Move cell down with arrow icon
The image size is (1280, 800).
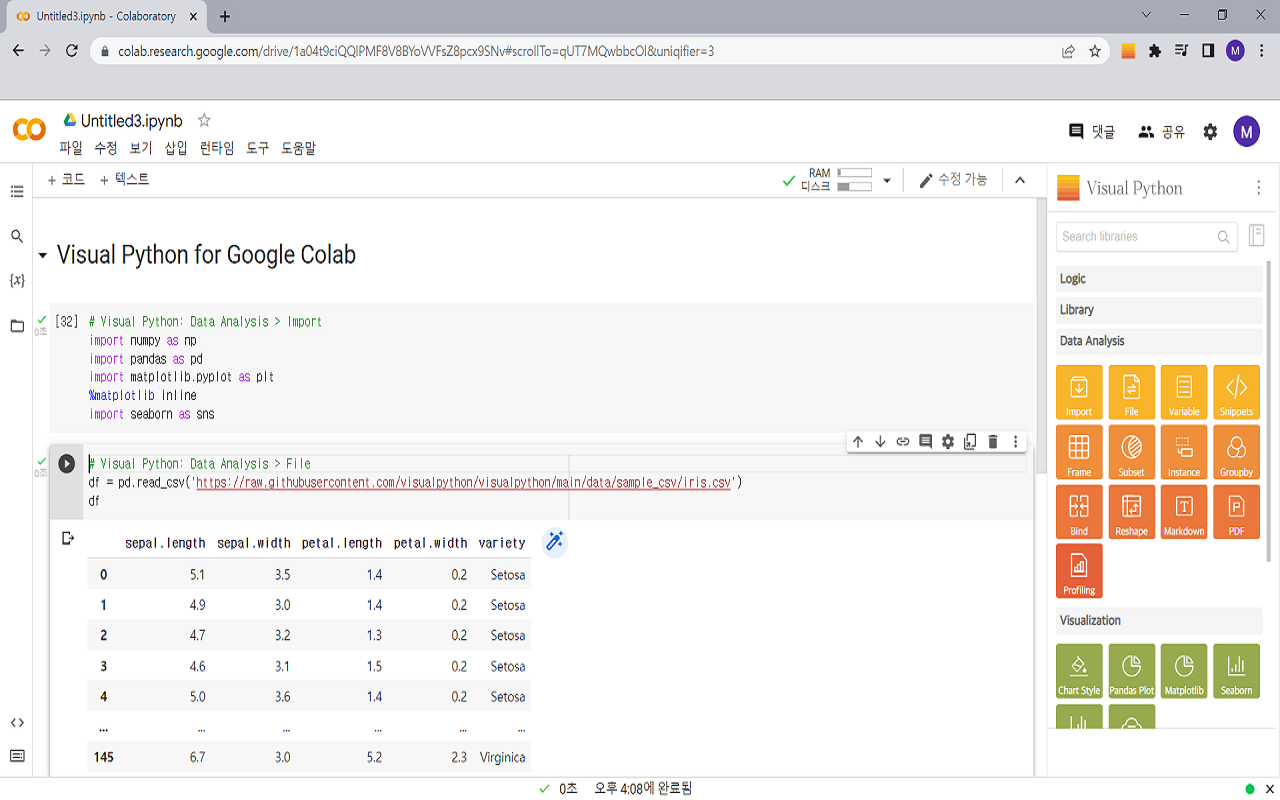880,442
